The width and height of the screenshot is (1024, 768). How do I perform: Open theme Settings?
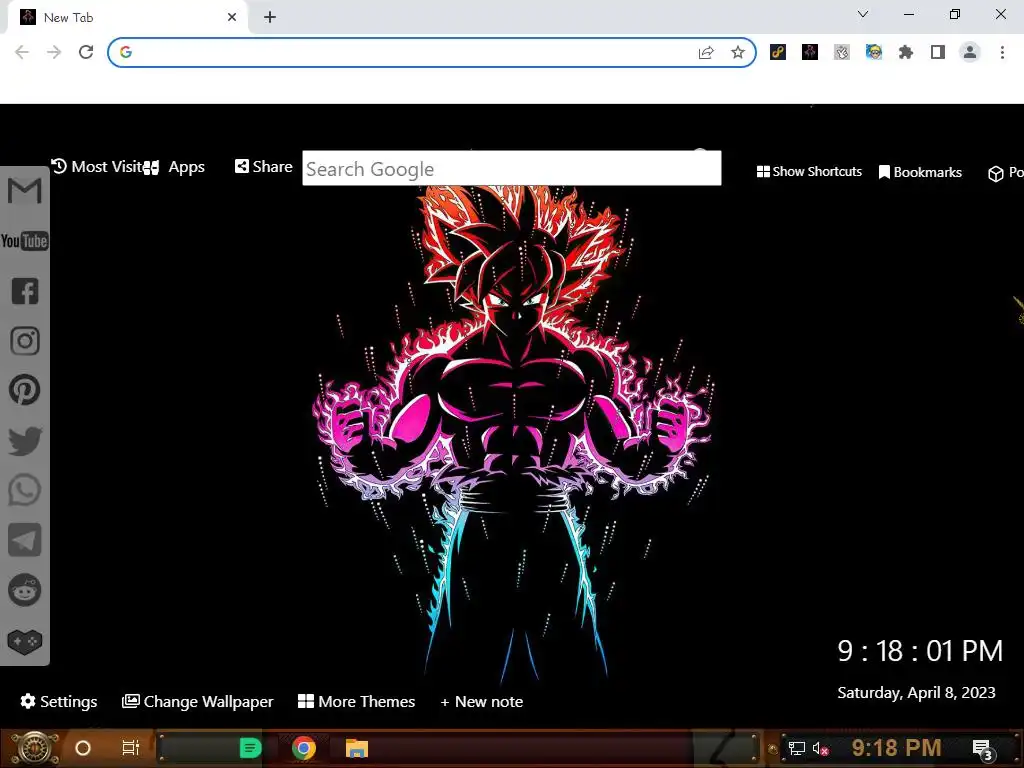pyautogui.click(x=59, y=701)
